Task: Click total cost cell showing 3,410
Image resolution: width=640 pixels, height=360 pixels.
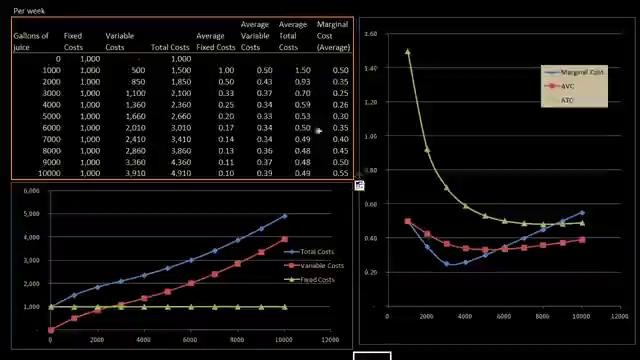Action: [181, 139]
